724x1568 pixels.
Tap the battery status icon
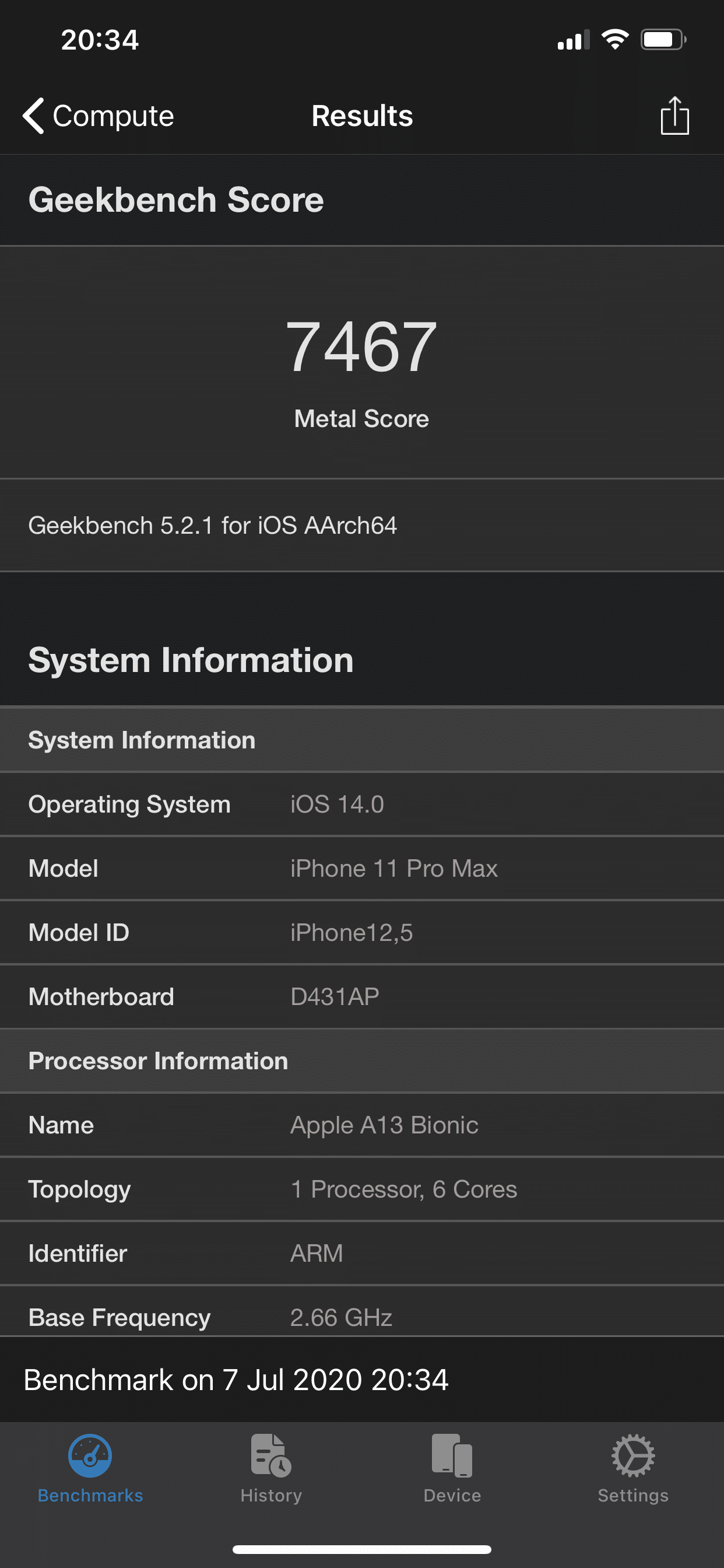click(663, 40)
